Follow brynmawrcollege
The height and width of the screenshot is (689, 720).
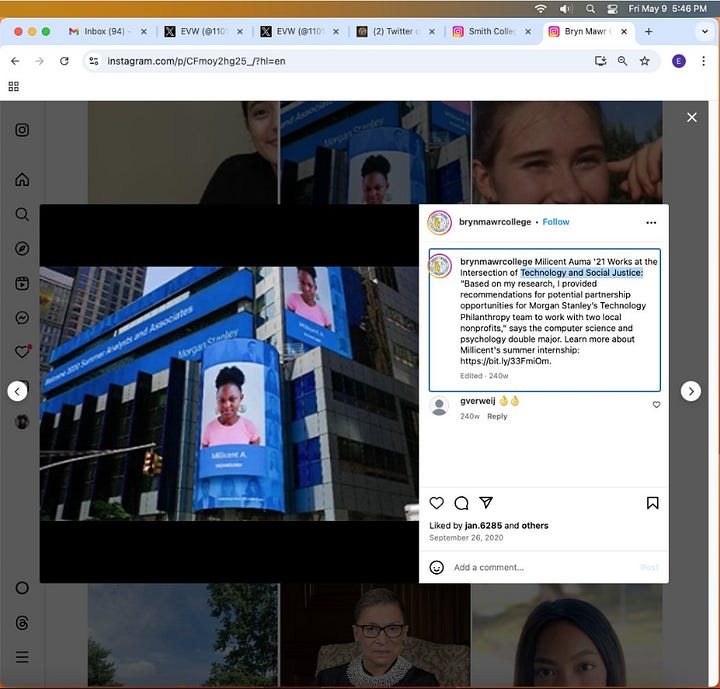(556, 222)
